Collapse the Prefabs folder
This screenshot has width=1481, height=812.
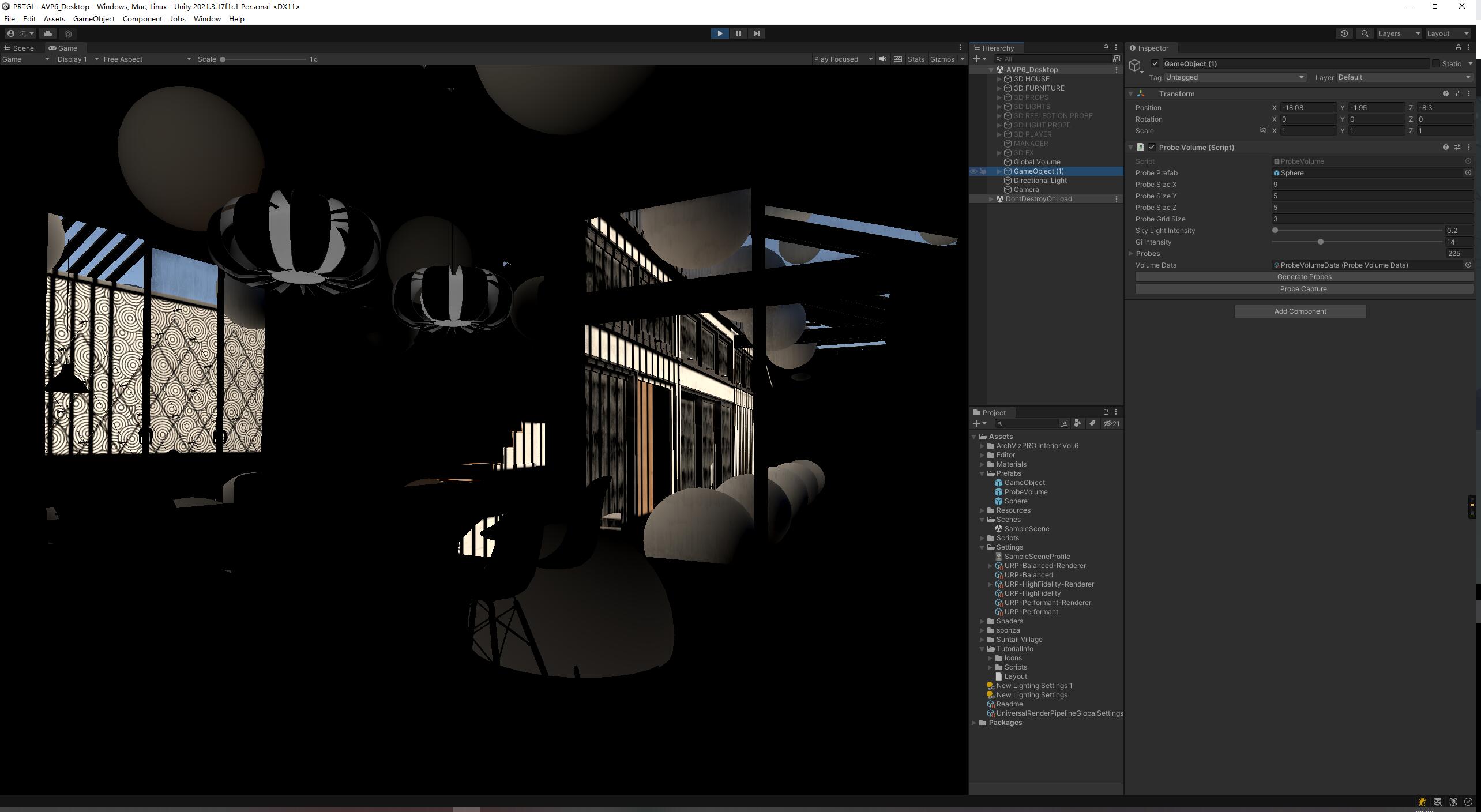coord(982,473)
